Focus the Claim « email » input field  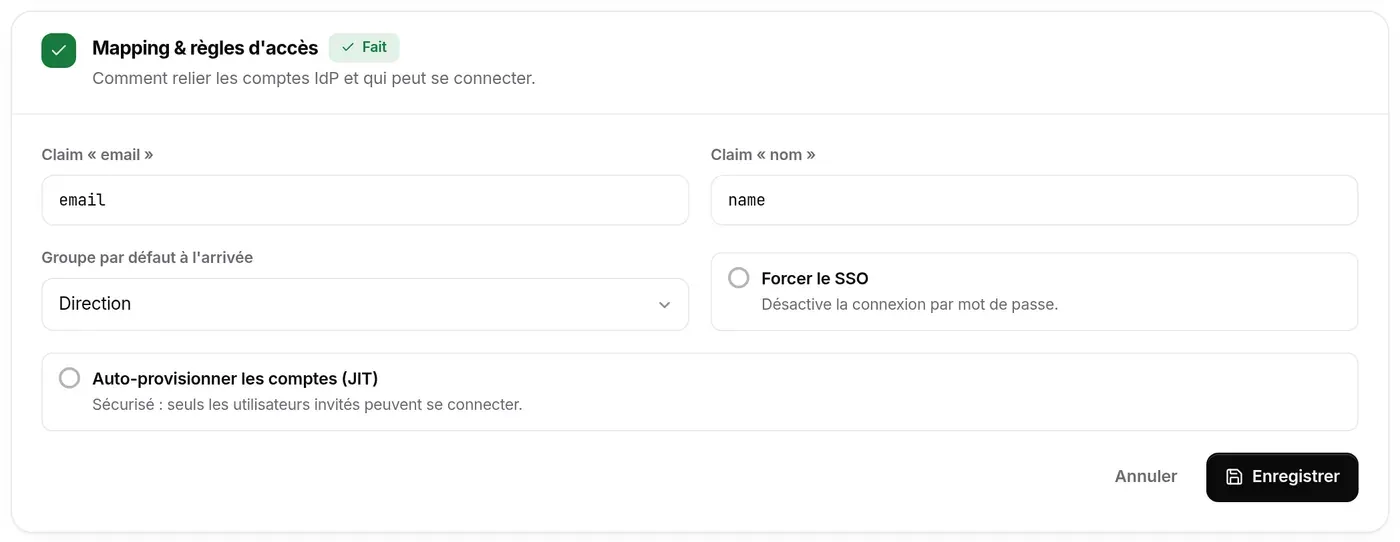365,200
